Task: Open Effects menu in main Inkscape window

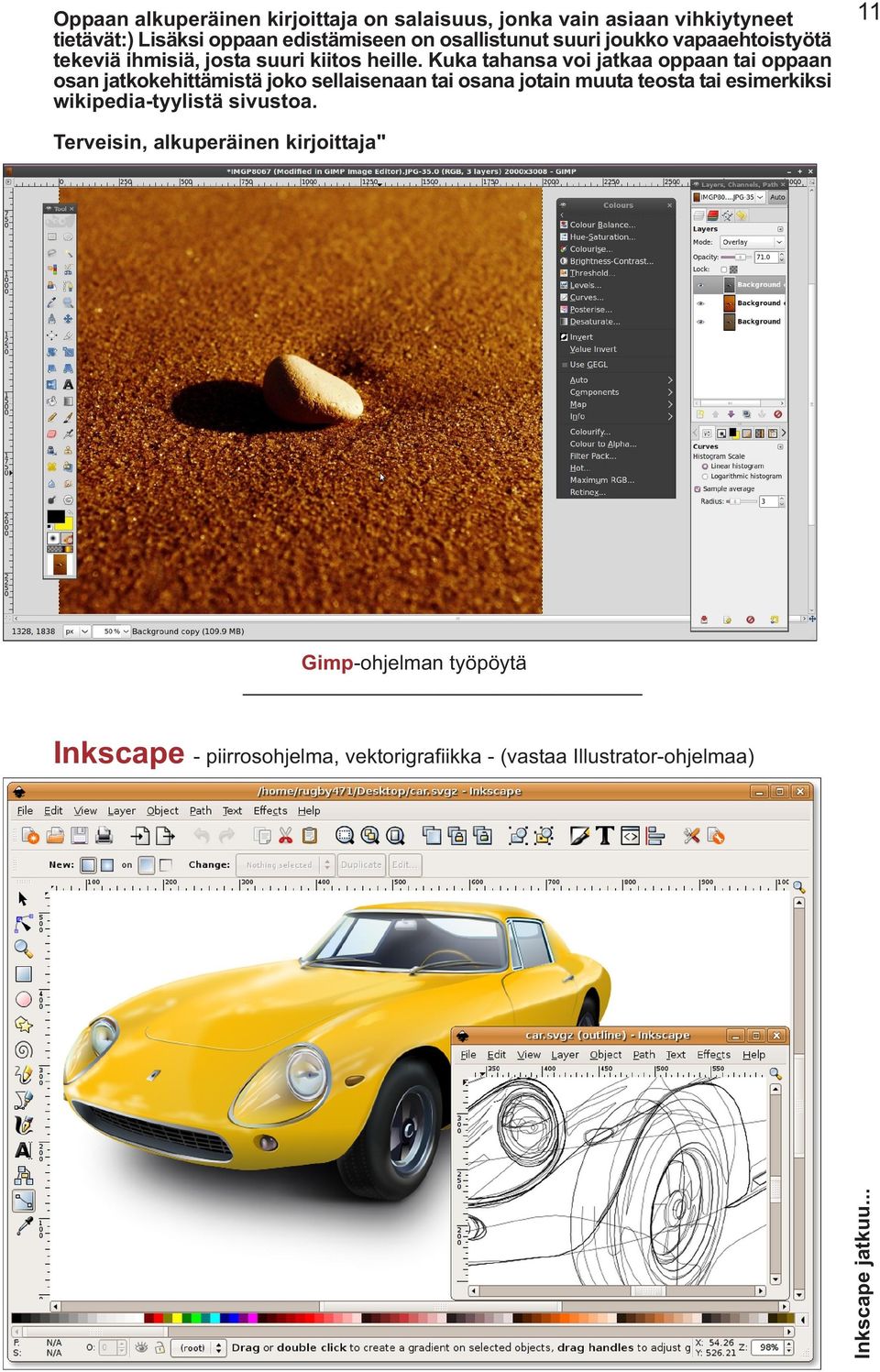Action: 270,811
